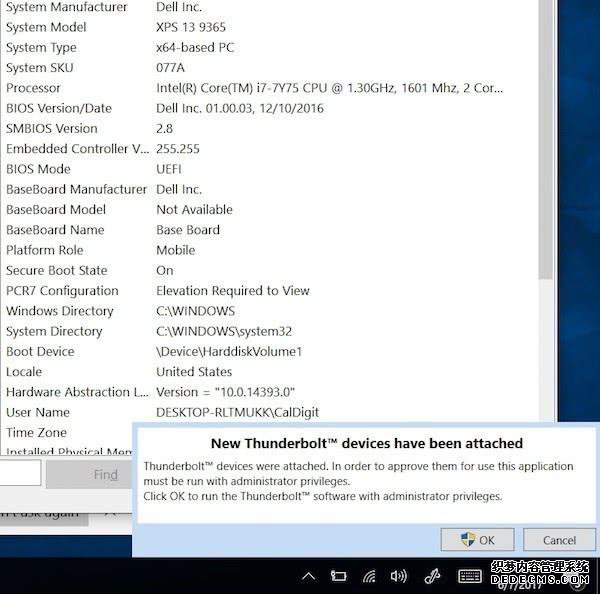600x594 pixels.
Task: Click the search text input field
Action: tap(20, 474)
